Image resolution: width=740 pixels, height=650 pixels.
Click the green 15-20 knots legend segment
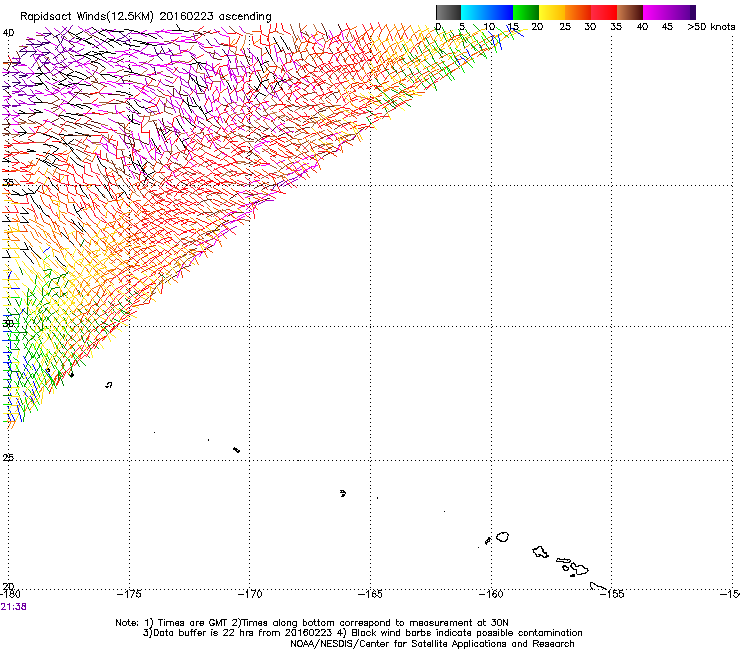click(526, 12)
